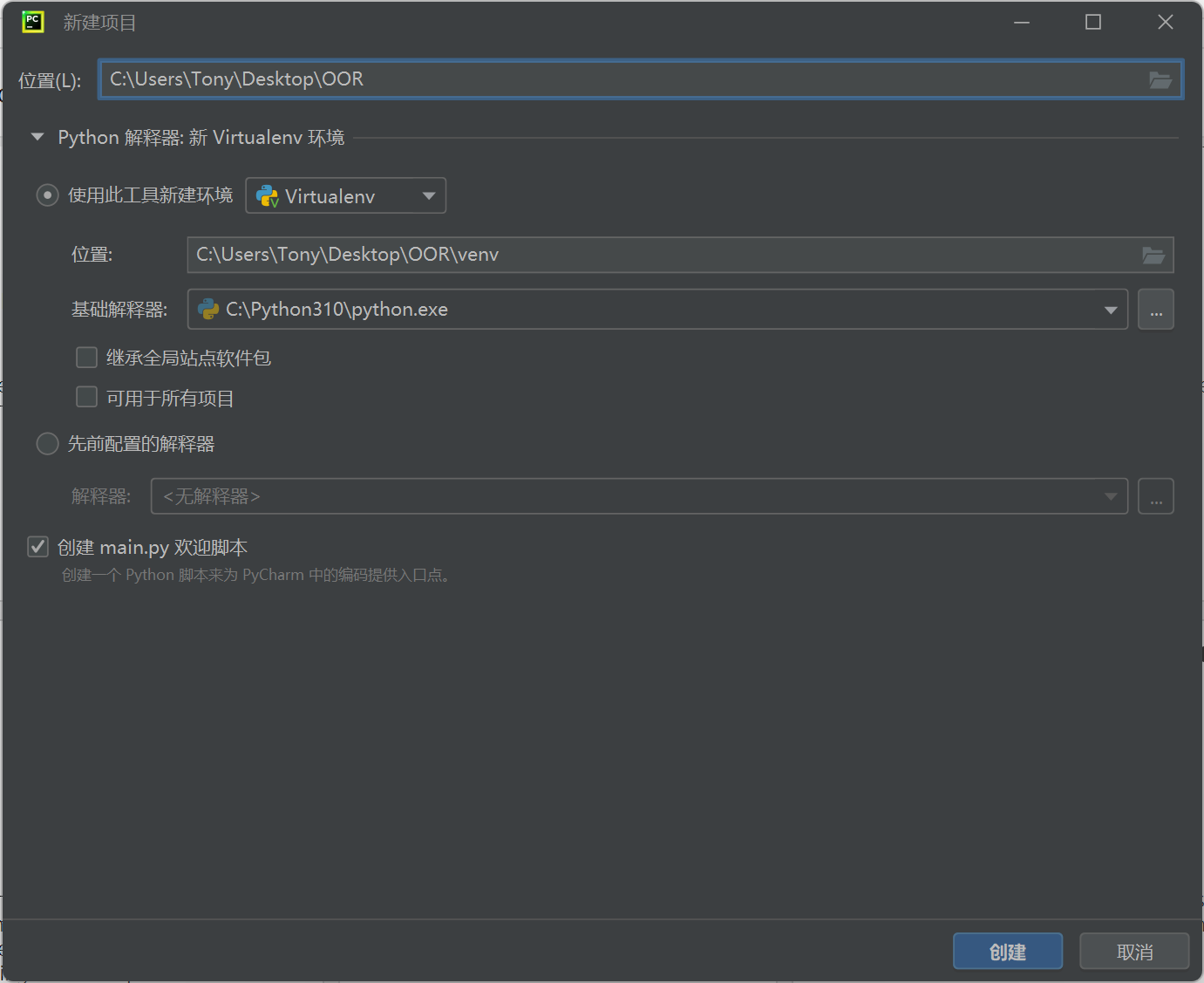Click ellipsis button beside disabled interpreter dropdown
This screenshot has width=1204, height=983.
pyautogui.click(x=1155, y=497)
